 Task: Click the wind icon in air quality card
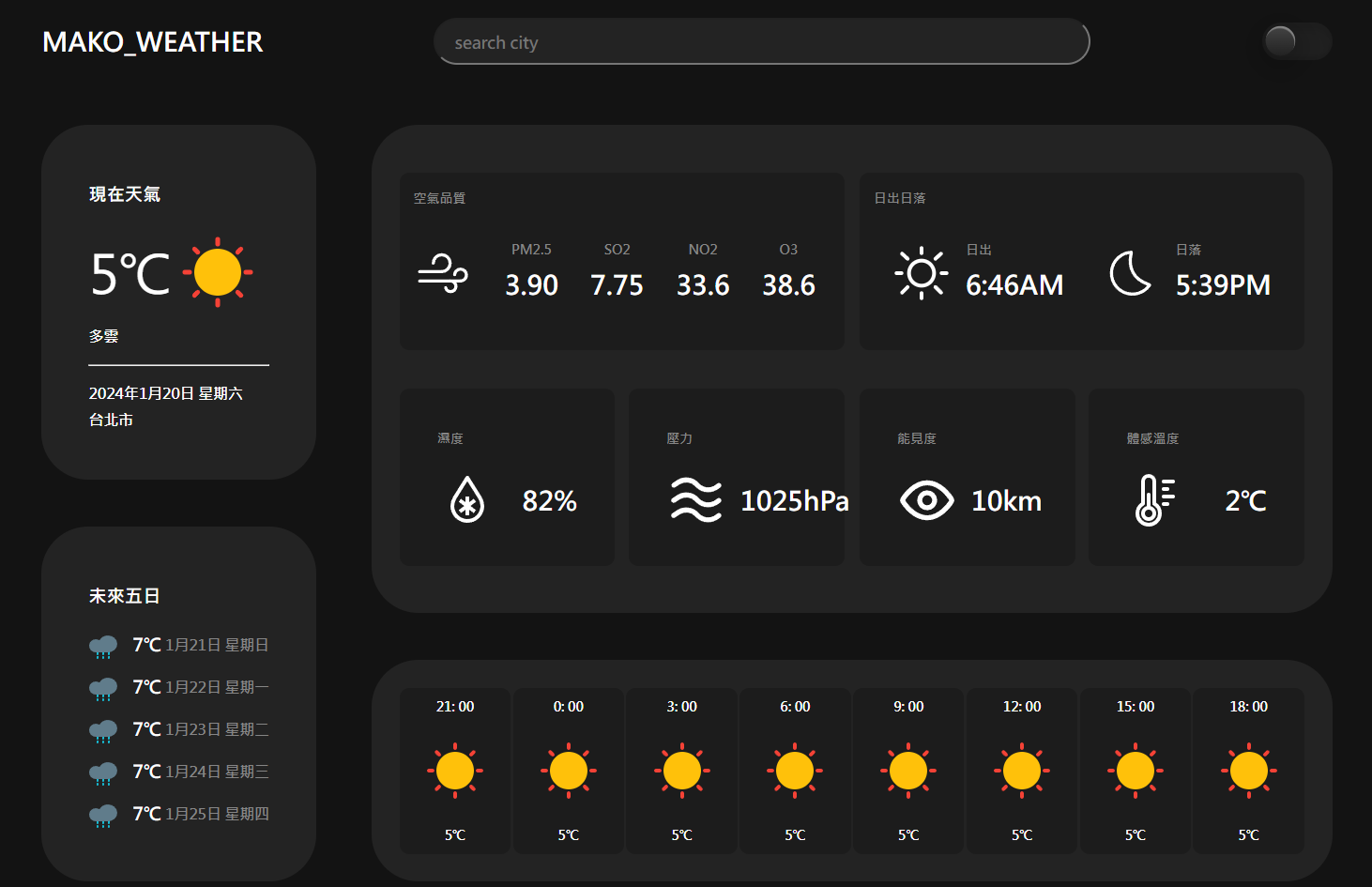click(x=442, y=274)
